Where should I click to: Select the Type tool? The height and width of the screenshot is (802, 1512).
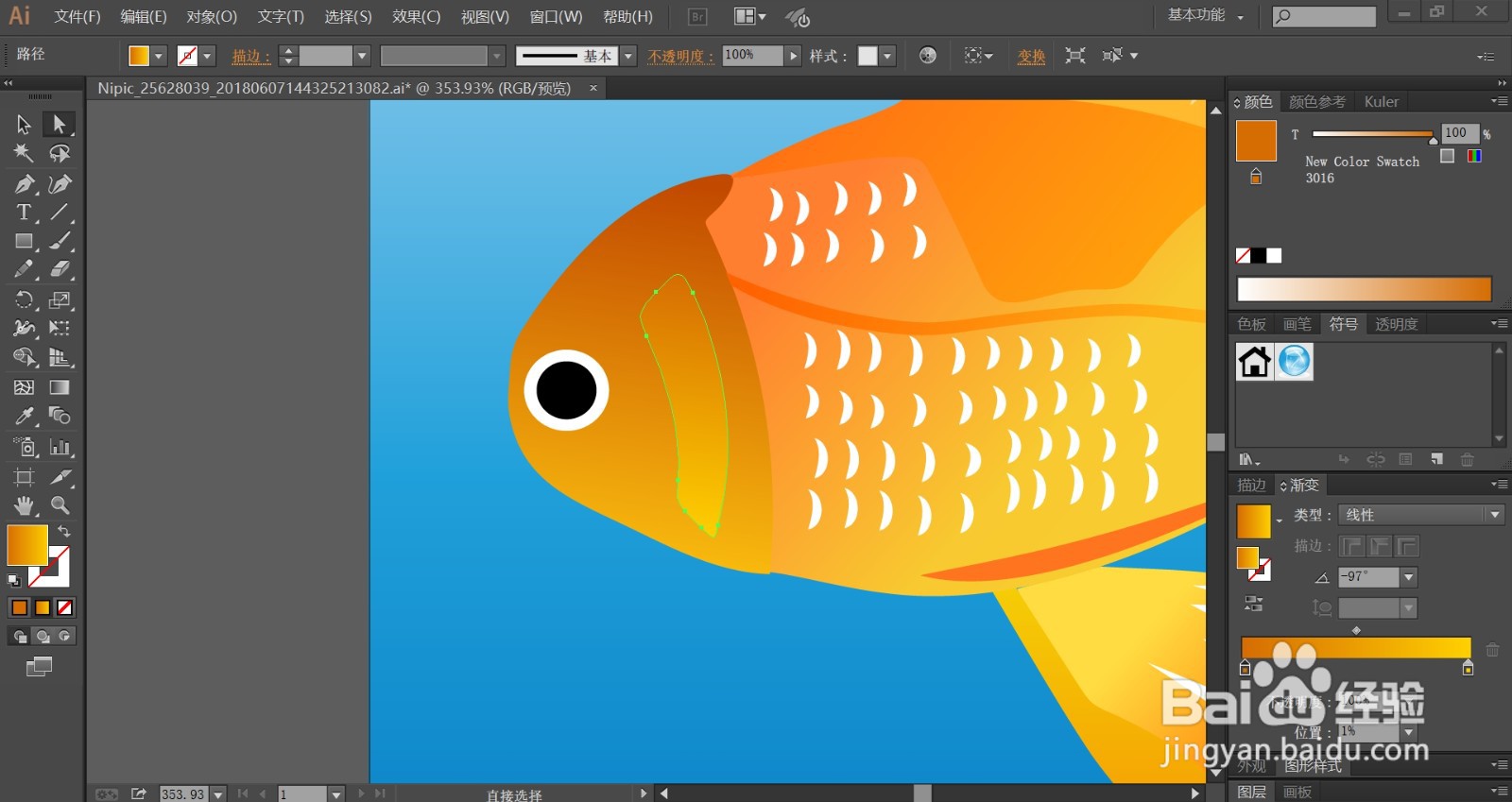tap(24, 213)
